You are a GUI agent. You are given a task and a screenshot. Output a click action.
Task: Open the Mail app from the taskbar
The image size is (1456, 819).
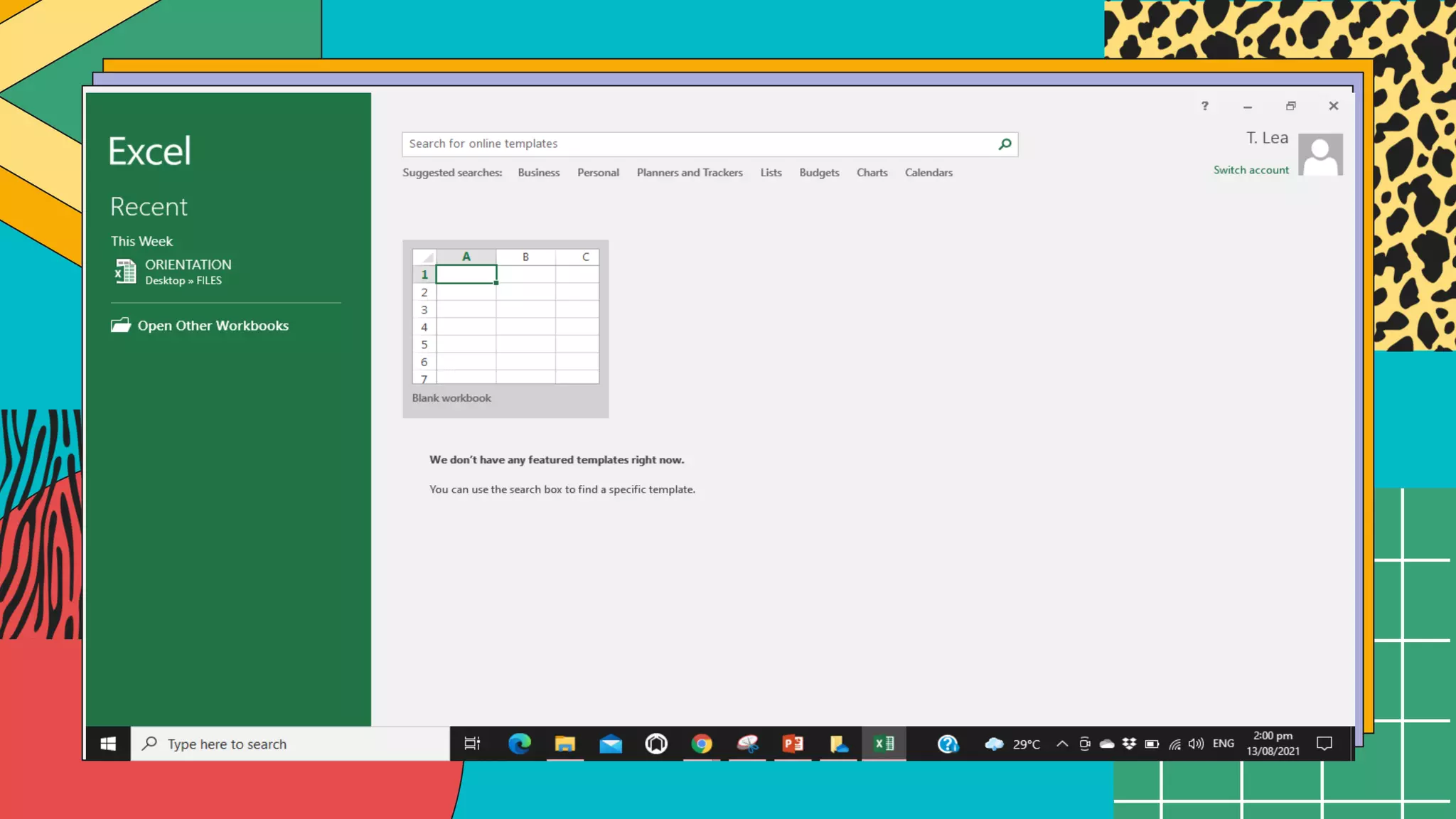611,744
